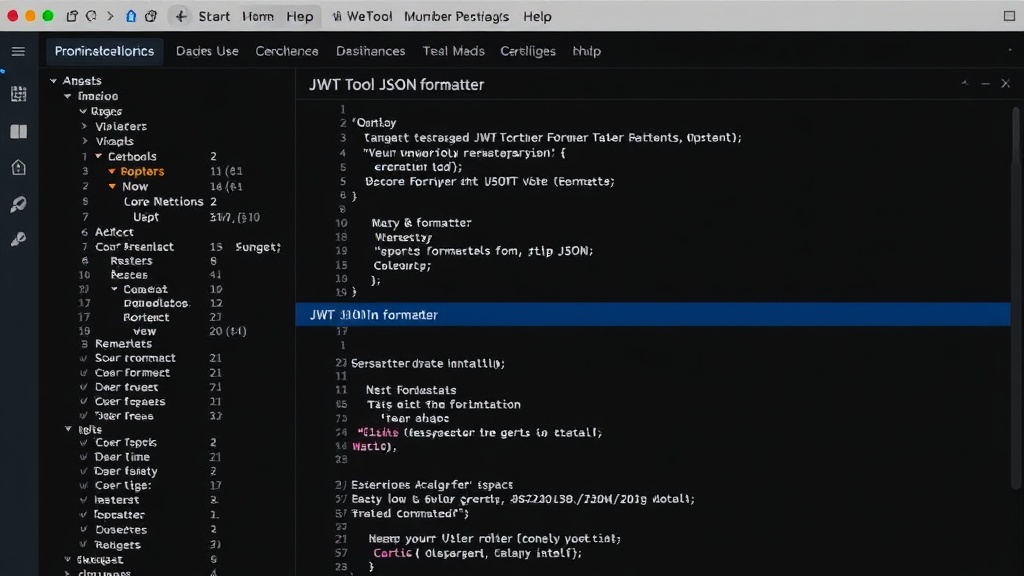Screen dimensions: 1024x576
Task: Toggle the Deer time checkmark
Action: tap(84, 457)
